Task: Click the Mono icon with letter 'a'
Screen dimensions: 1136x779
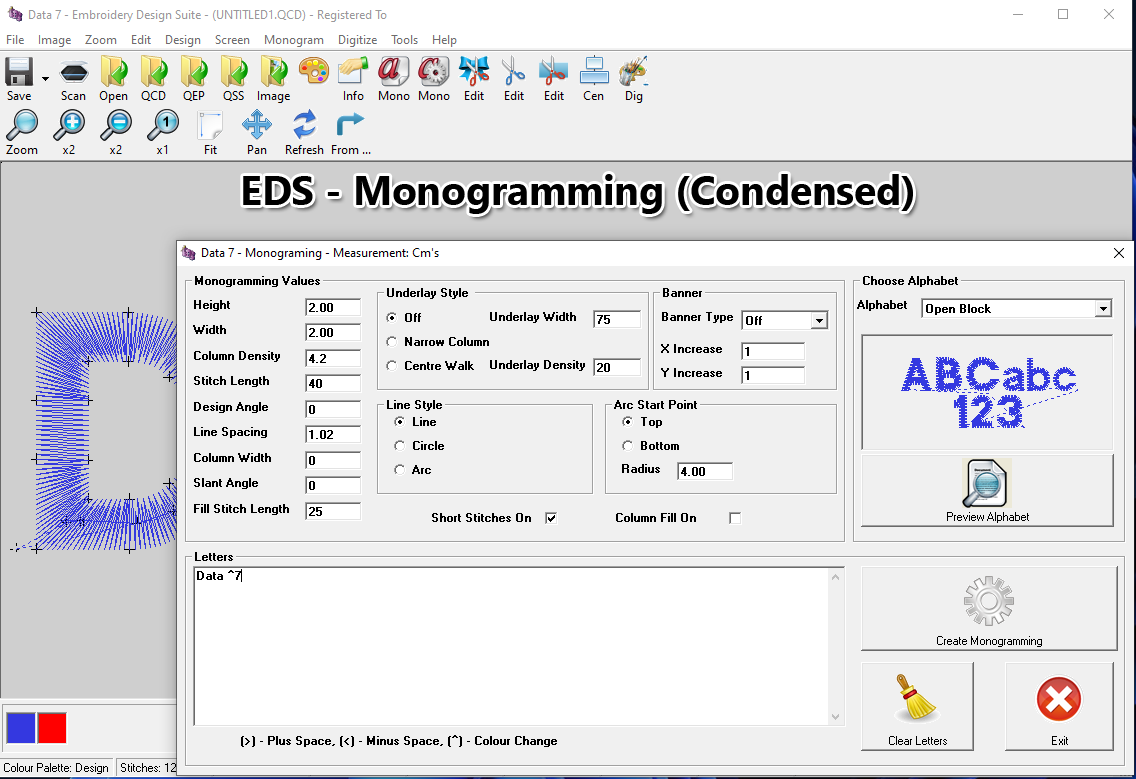Action: (x=393, y=72)
